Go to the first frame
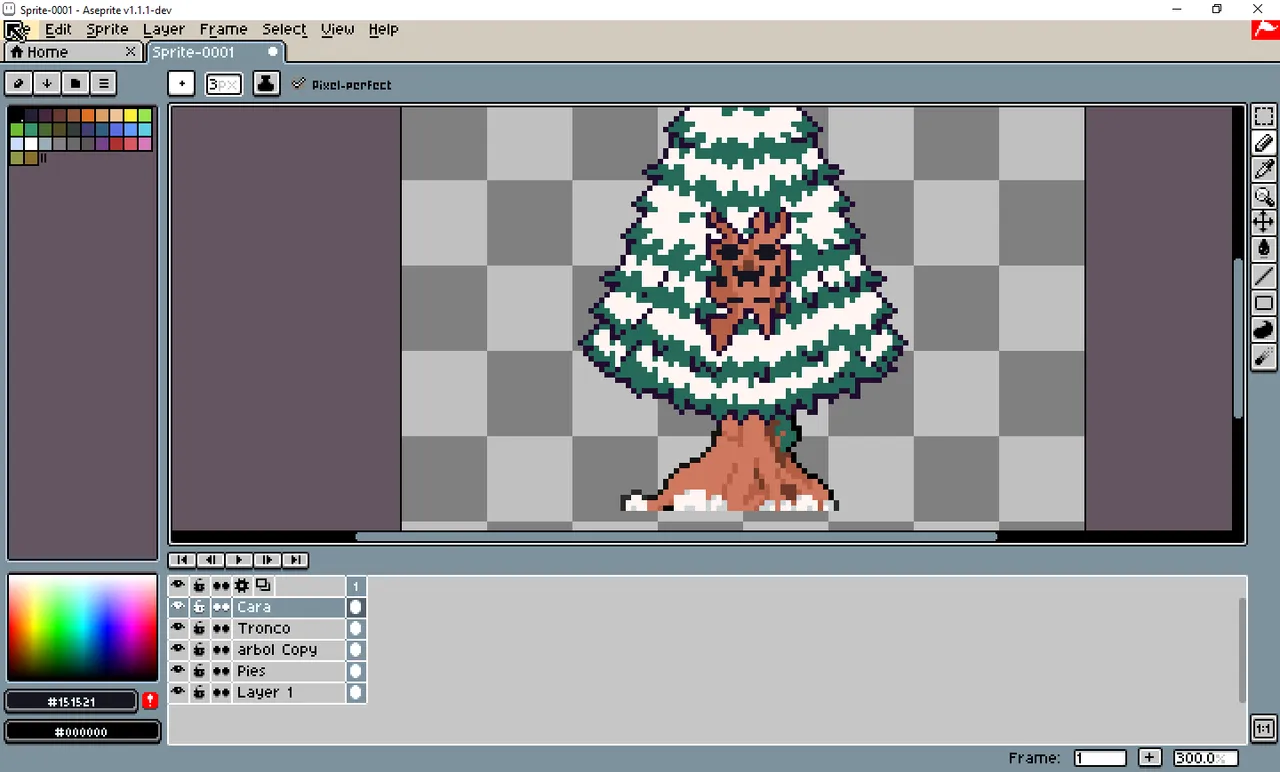Viewport: 1280px width, 772px height. (x=182, y=560)
